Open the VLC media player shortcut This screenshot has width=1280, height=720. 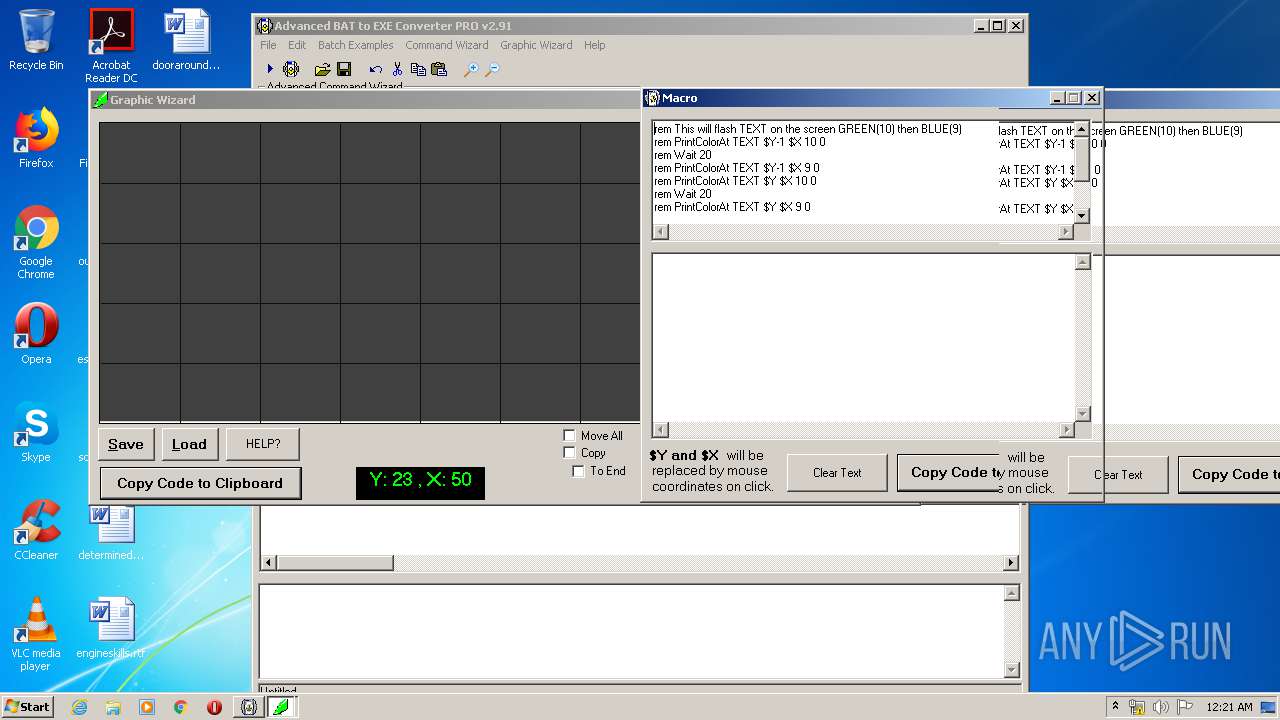(x=36, y=634)
